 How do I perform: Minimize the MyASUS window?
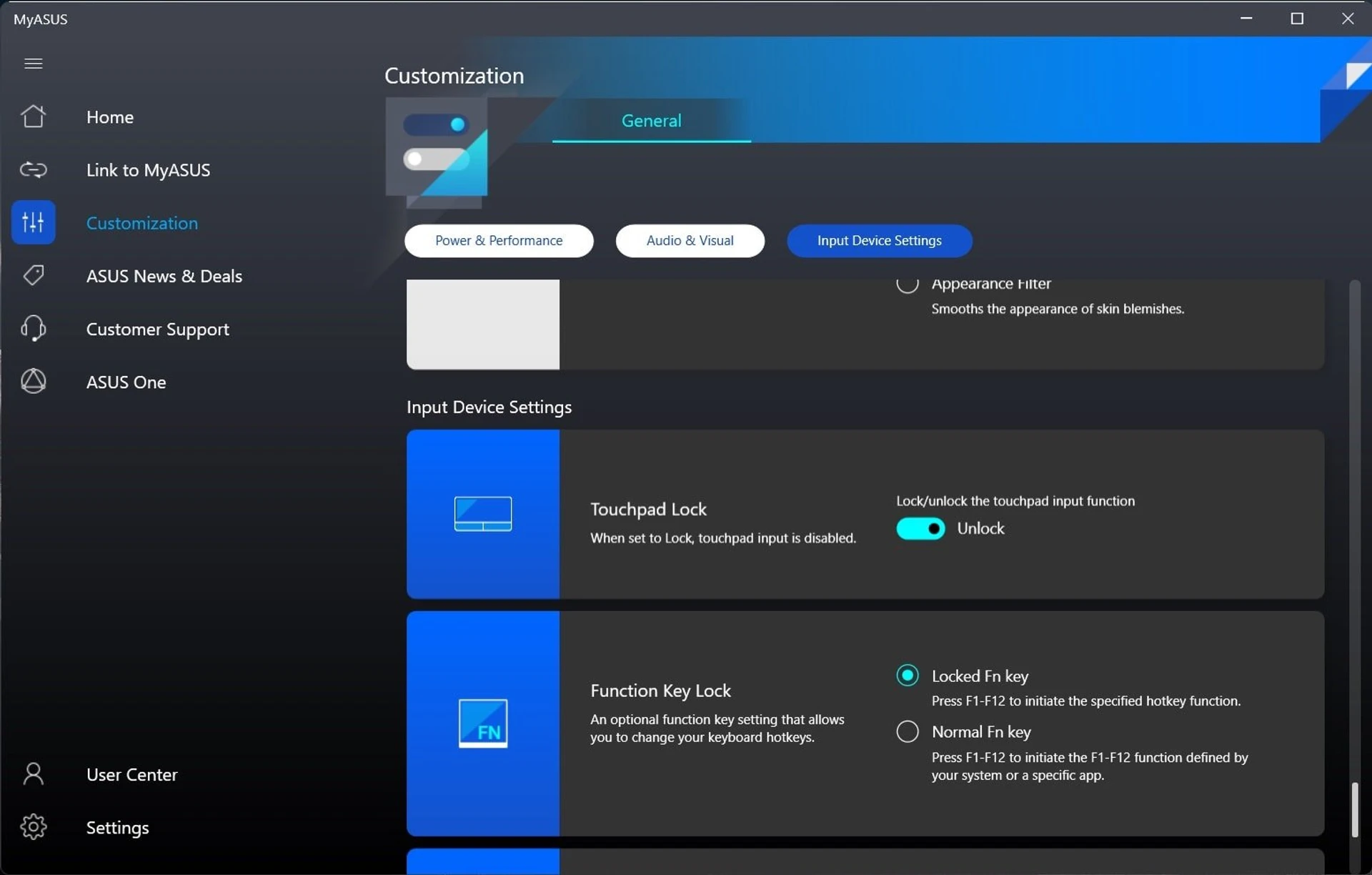coord(1246,18)
